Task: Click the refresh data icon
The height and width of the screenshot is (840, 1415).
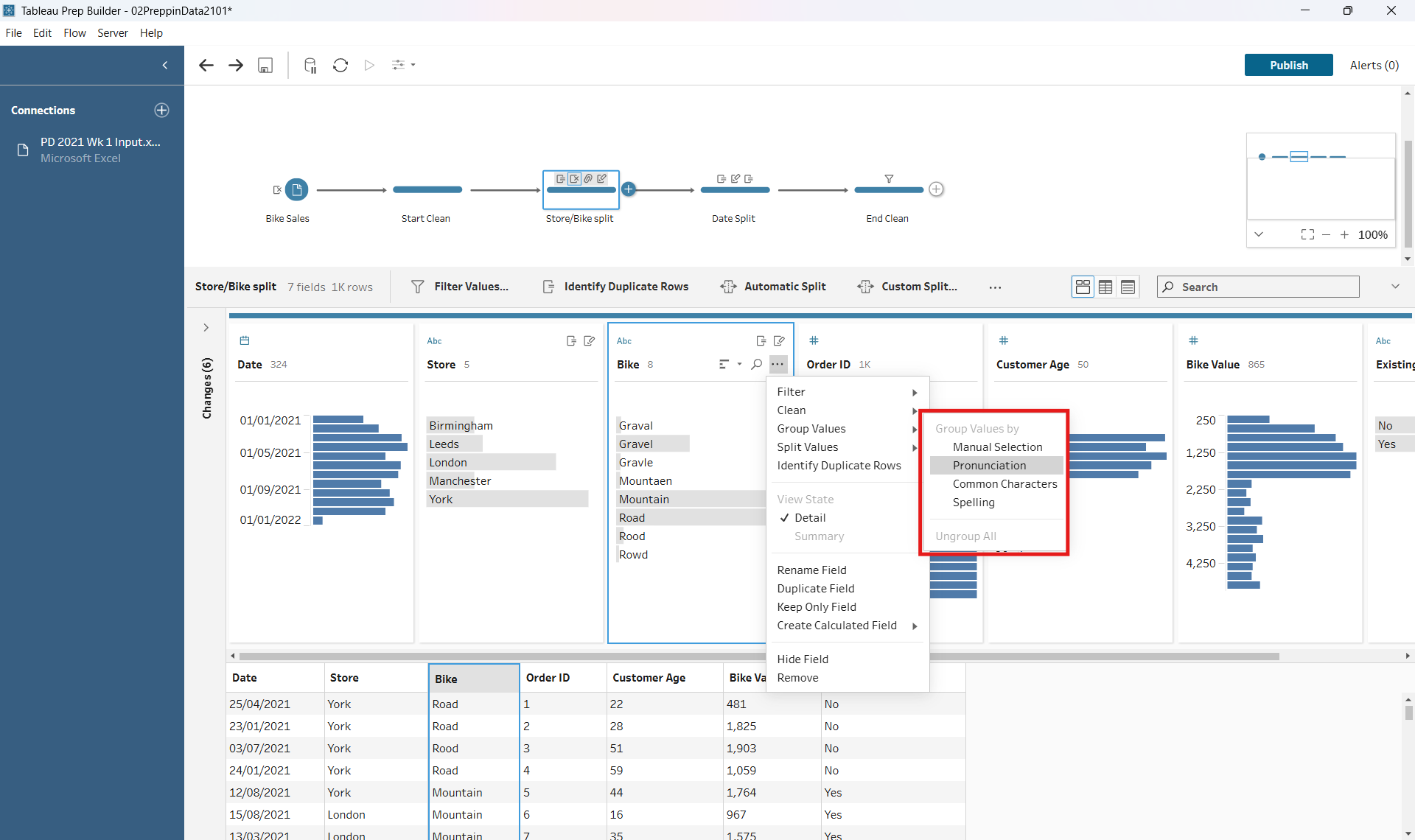Action: coord(340,66)
